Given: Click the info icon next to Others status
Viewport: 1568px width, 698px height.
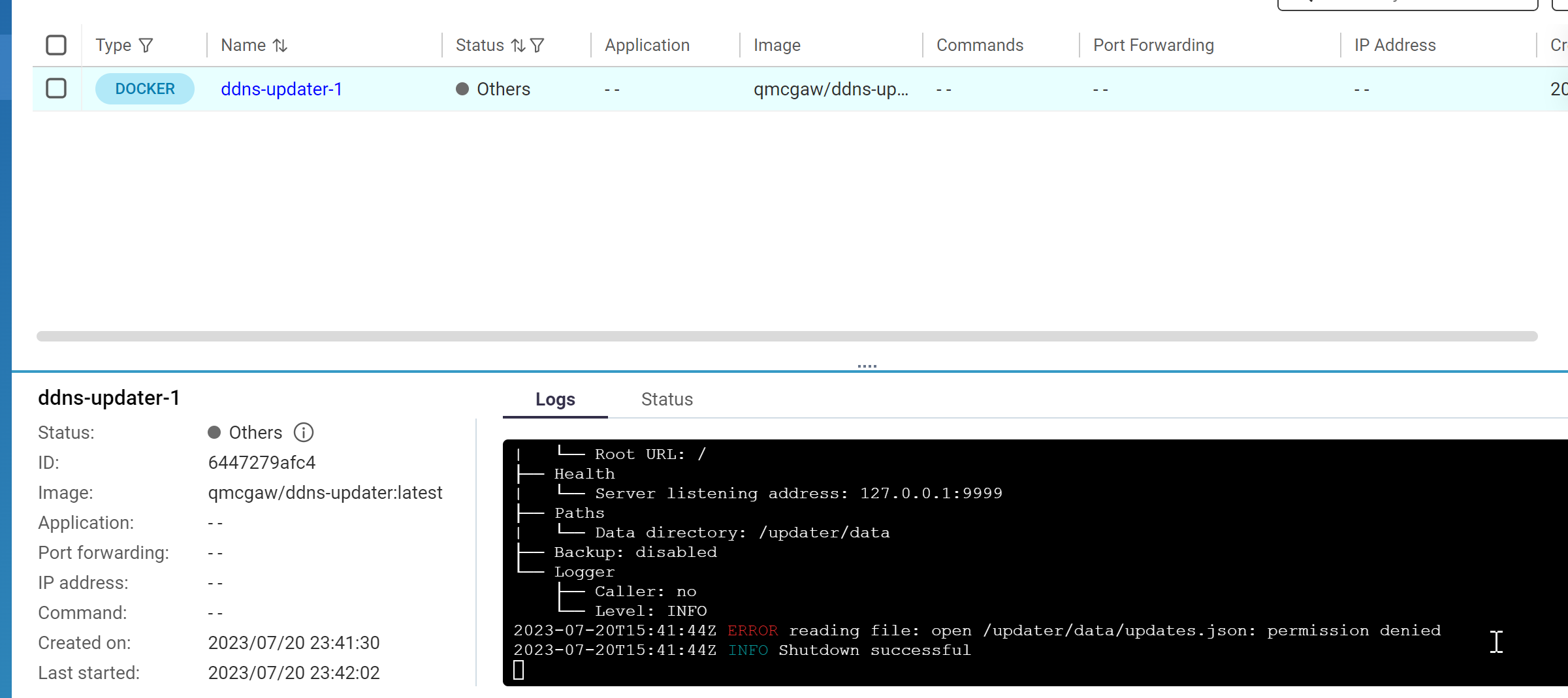Looking at the screenshot, I should tap(303, 432).
